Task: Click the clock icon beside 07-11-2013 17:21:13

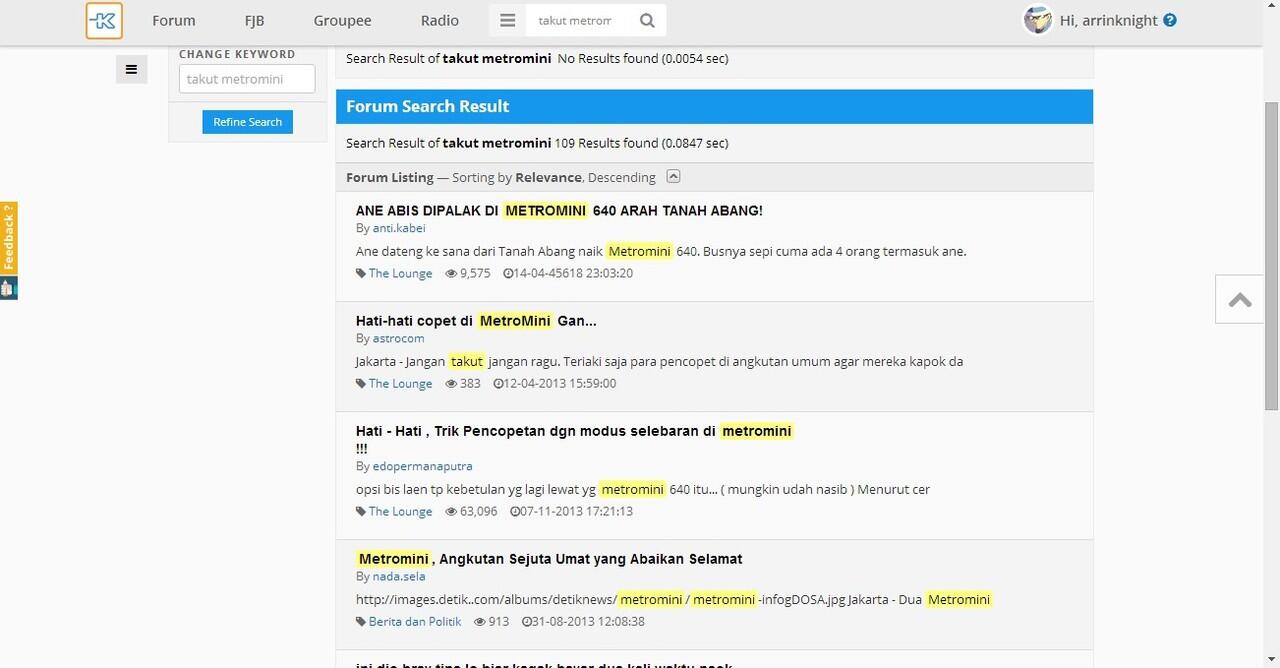Action: tap(515, 511)
